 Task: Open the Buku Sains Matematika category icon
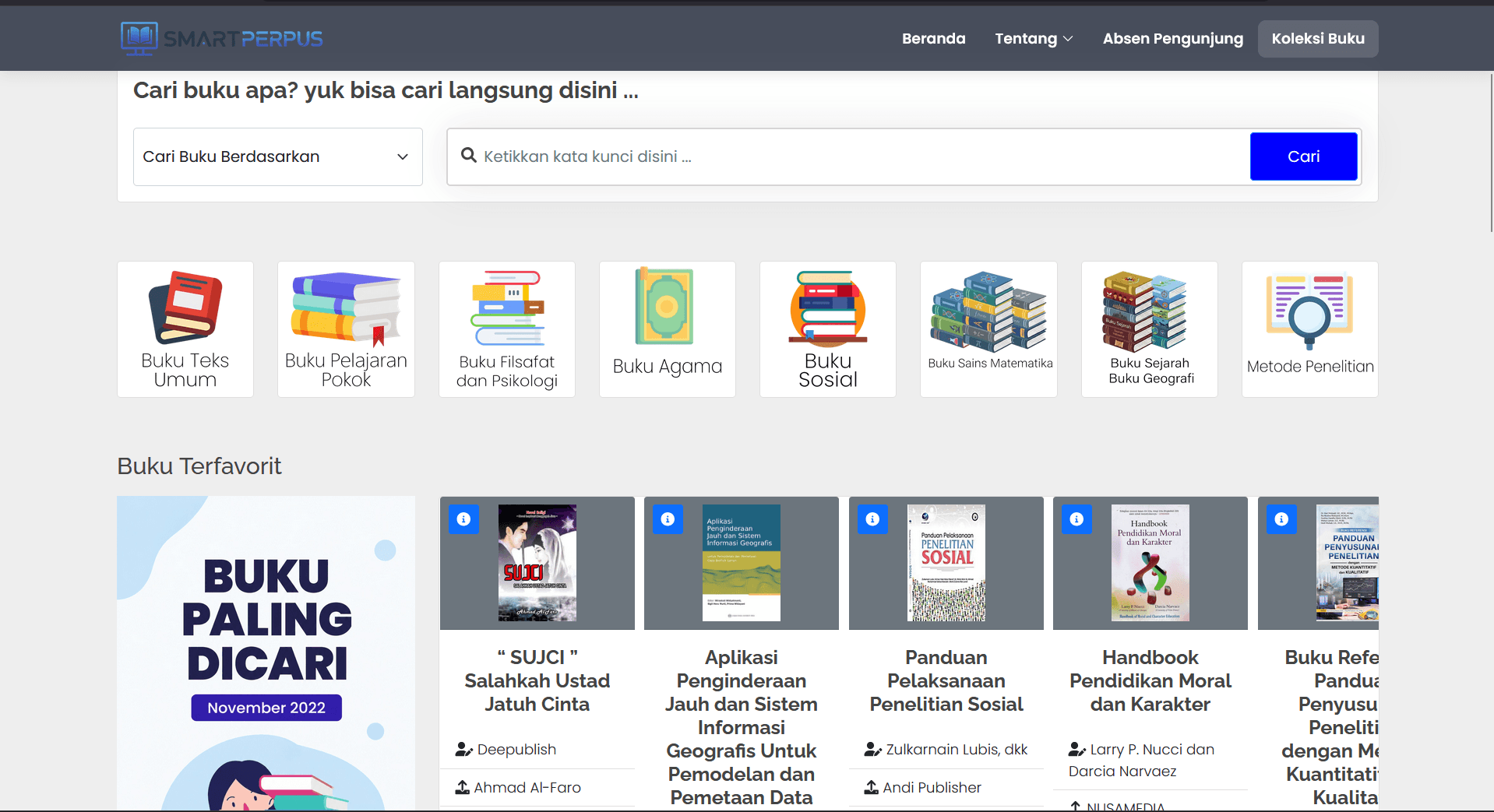coord(988,329)
